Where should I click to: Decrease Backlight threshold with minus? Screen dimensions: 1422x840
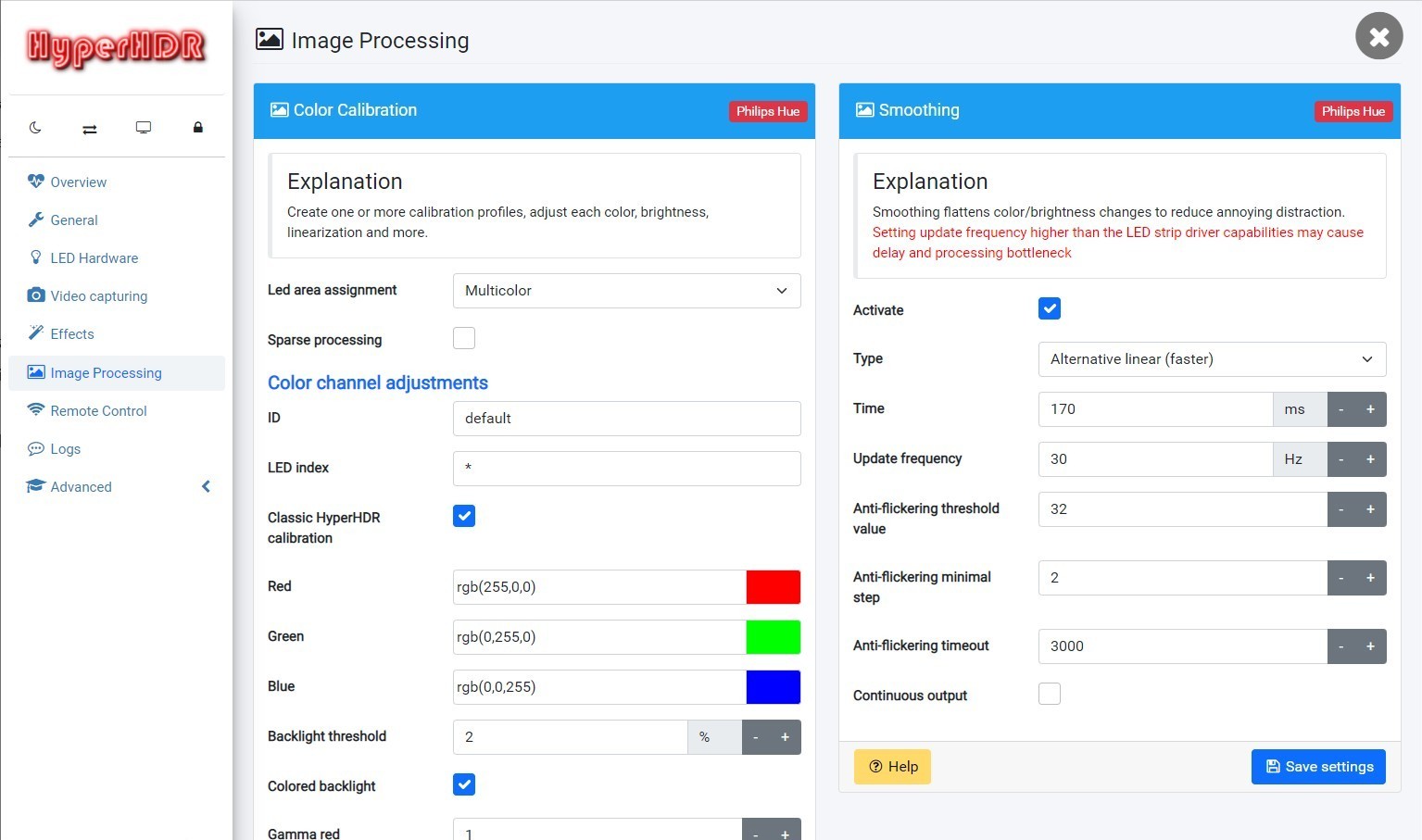[x=756, y=737]
